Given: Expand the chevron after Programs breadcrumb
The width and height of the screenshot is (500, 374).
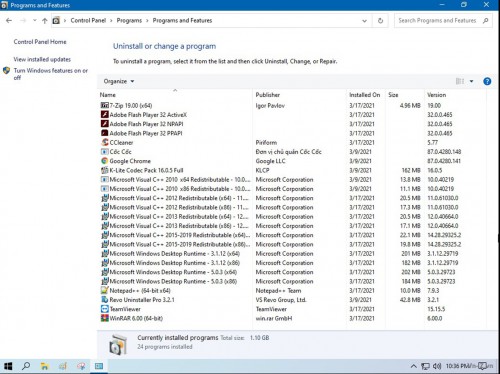Looking at the screenshot, I should tap(147, 21).
